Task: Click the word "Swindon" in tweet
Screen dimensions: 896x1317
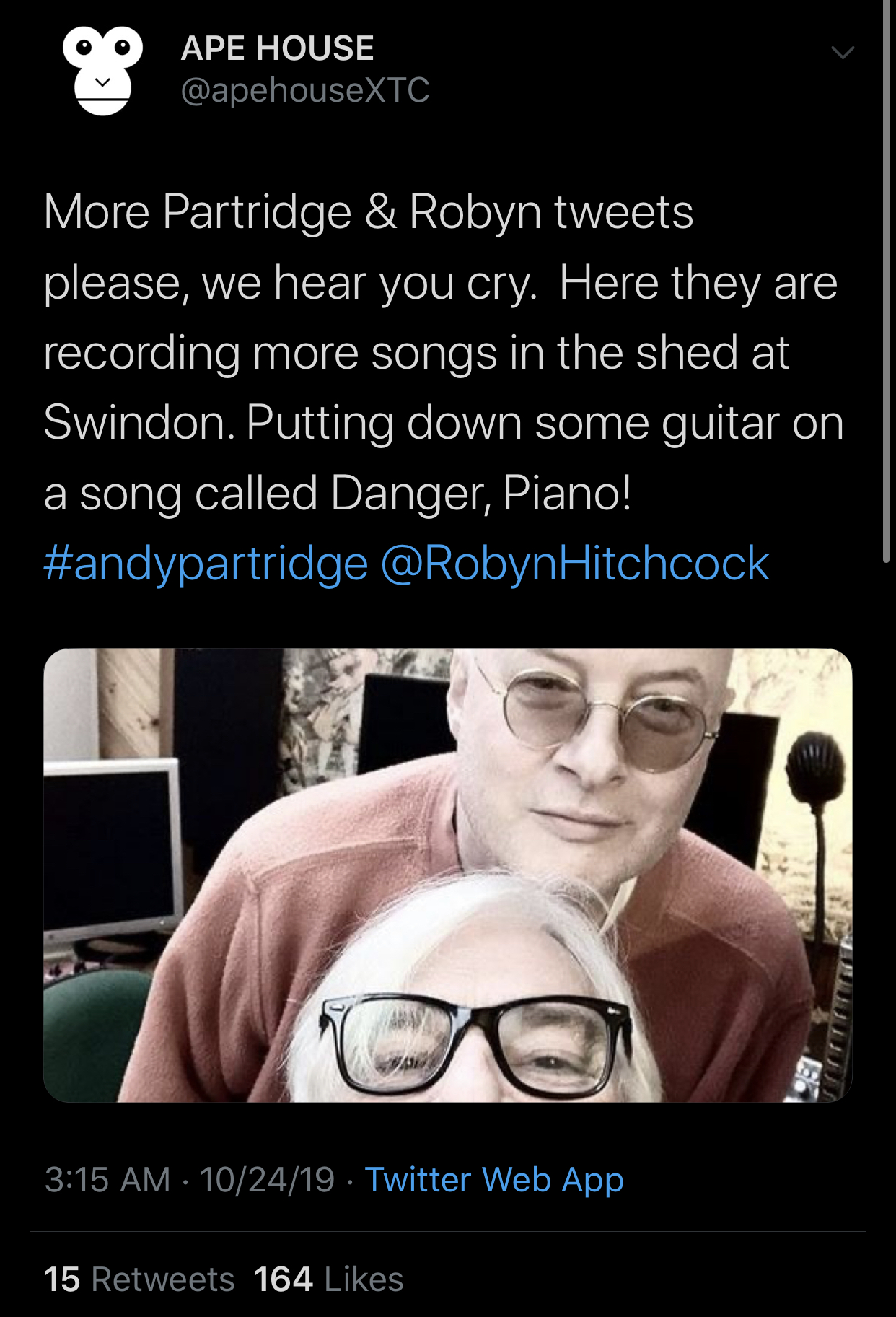Action: (139, 423)
